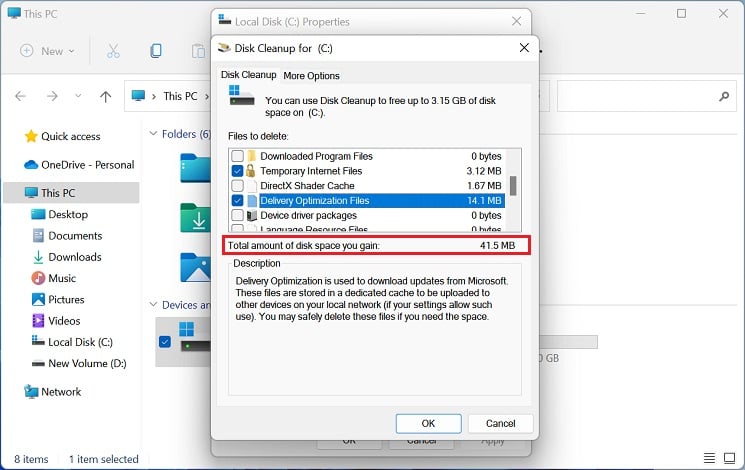This screenshot has width=745, height=470.
Task: Click the files list scrollbar thumb
Action: pyautogui.click(x=513, y=186)
